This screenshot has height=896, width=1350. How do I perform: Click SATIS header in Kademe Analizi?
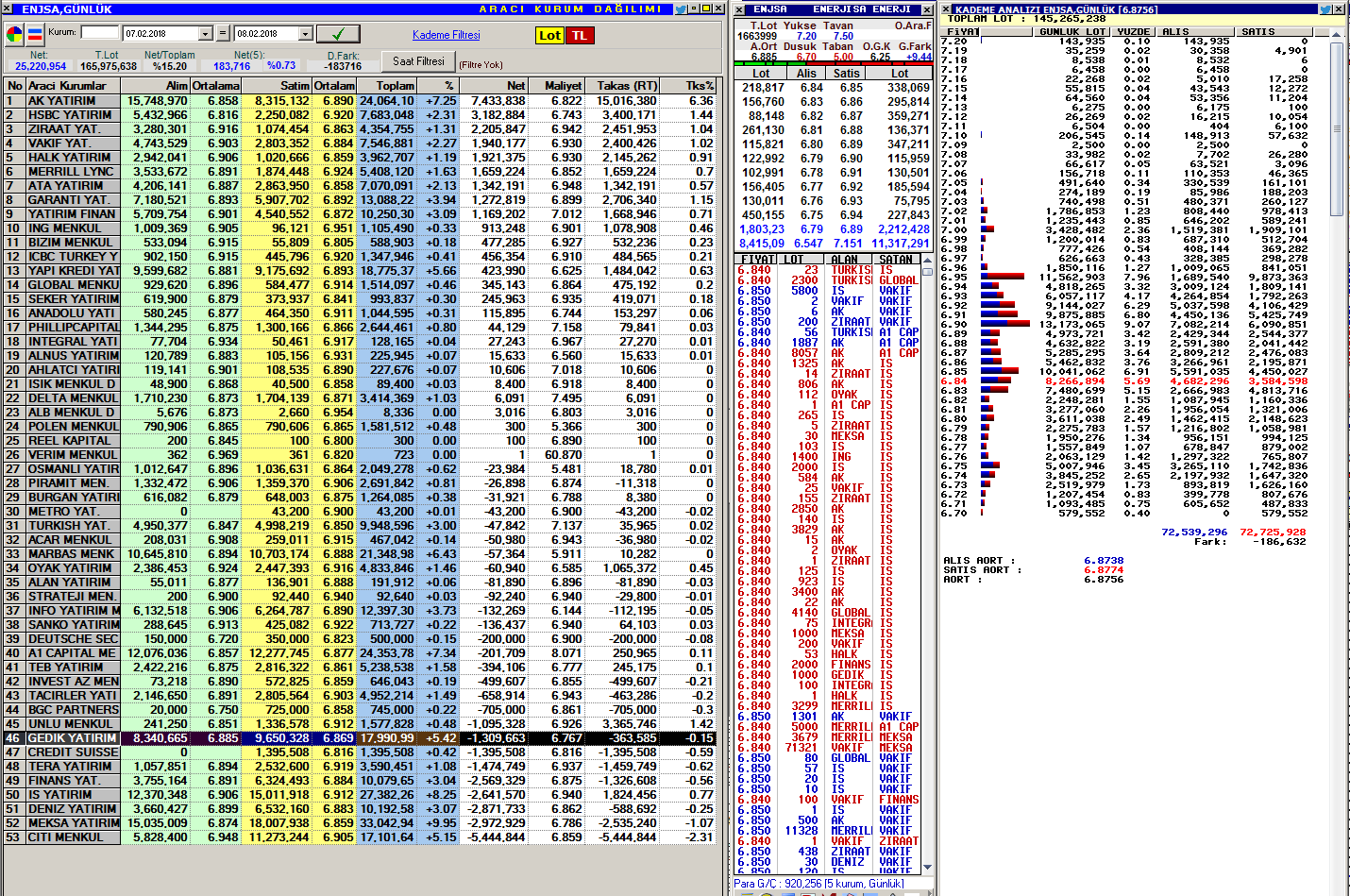[x=1273, y=31]
